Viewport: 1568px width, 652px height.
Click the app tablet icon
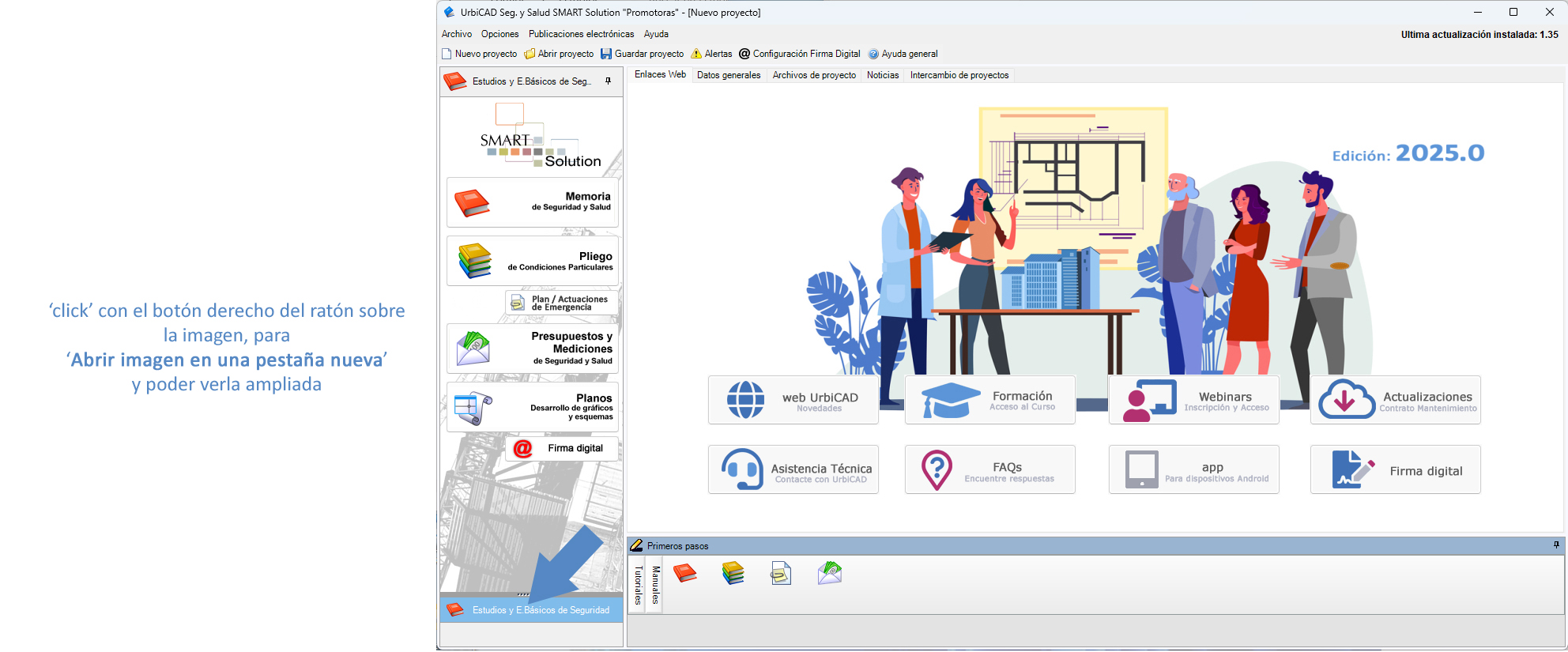tap(1142, 469)
